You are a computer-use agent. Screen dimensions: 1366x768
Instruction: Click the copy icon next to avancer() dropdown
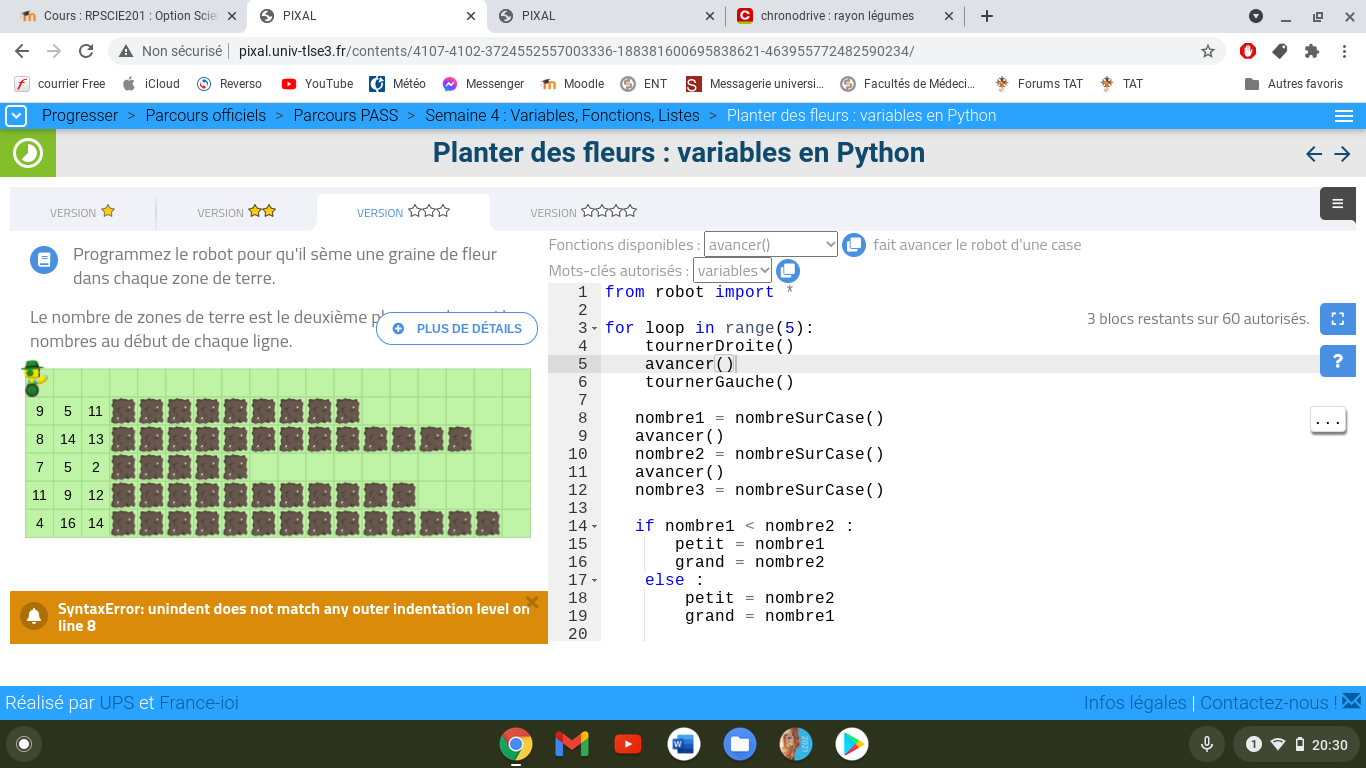pos(853,245)
